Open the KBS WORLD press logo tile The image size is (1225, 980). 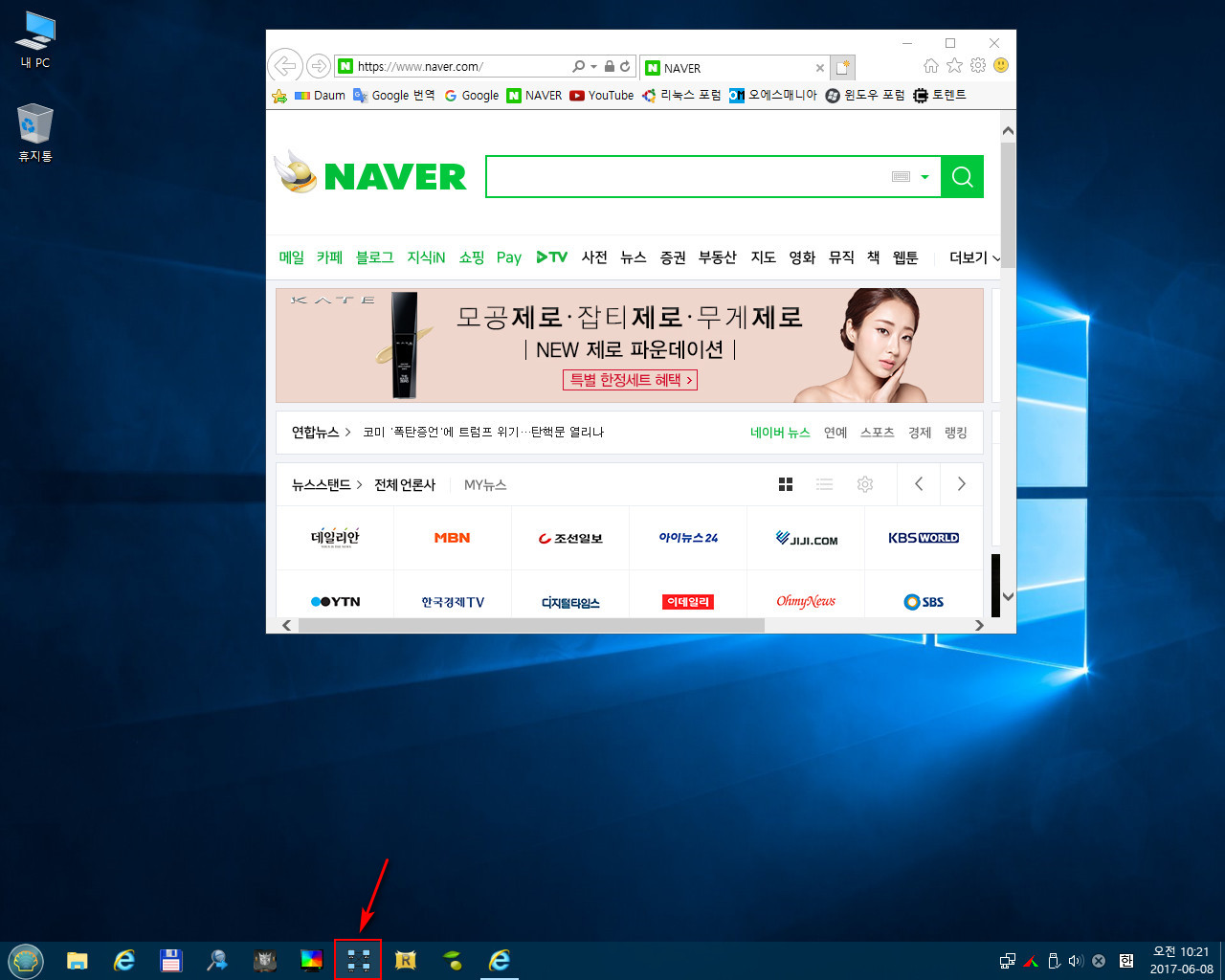click(924, 538)
